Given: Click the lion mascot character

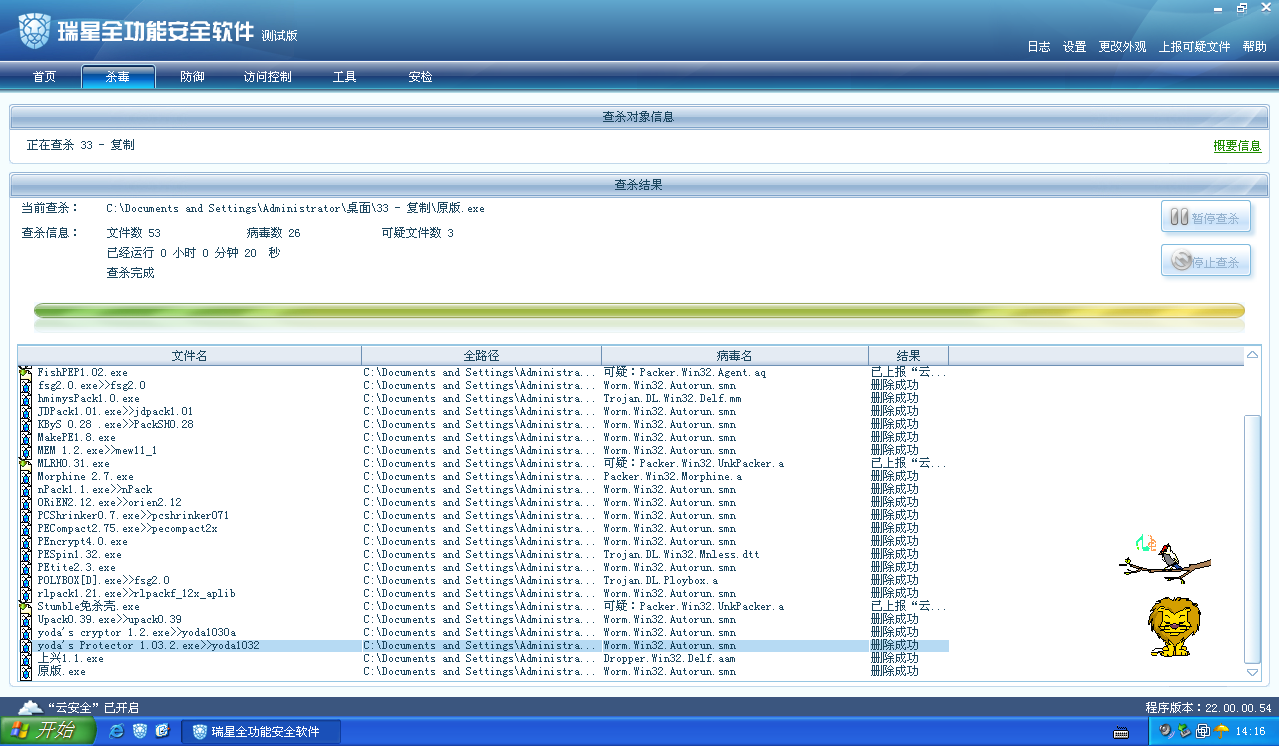Looking at the screenshot, I should [1174, 628].
